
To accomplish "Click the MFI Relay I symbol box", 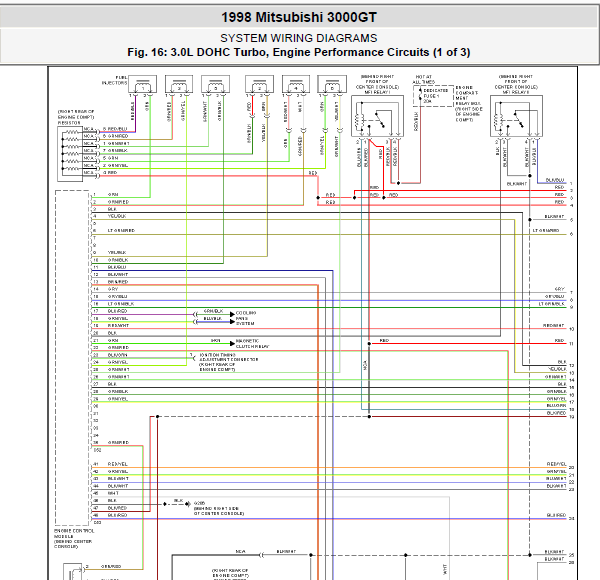I will click(x=377, y=116).
